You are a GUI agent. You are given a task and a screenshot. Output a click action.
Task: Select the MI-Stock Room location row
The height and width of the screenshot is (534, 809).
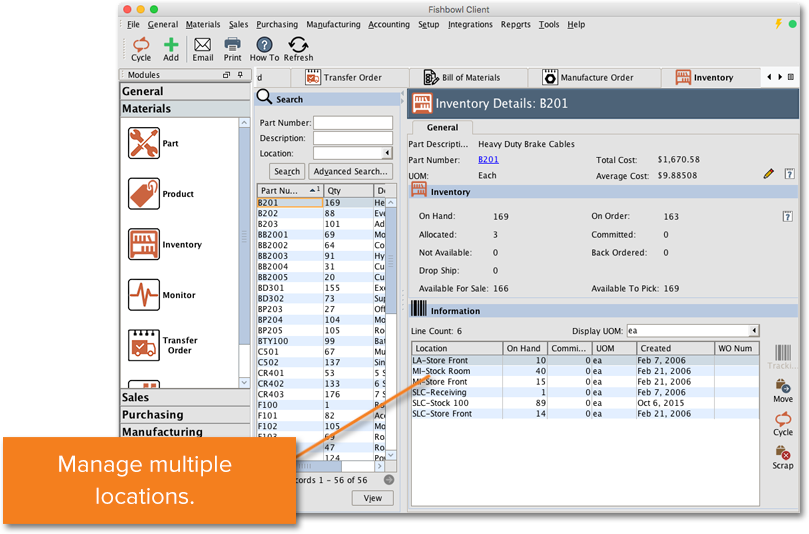(x=585, y=371)
